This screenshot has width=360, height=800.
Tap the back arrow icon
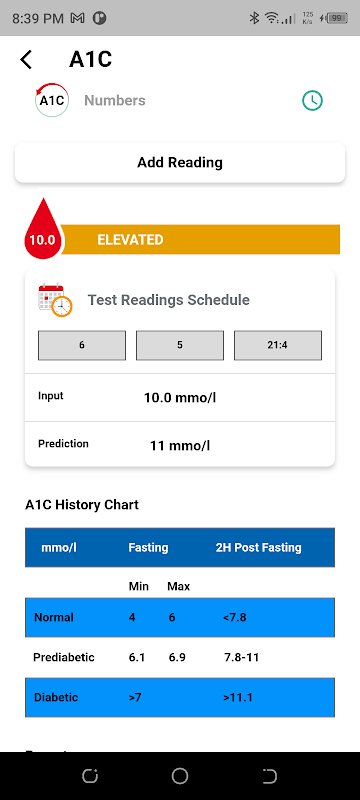point(25,60)
